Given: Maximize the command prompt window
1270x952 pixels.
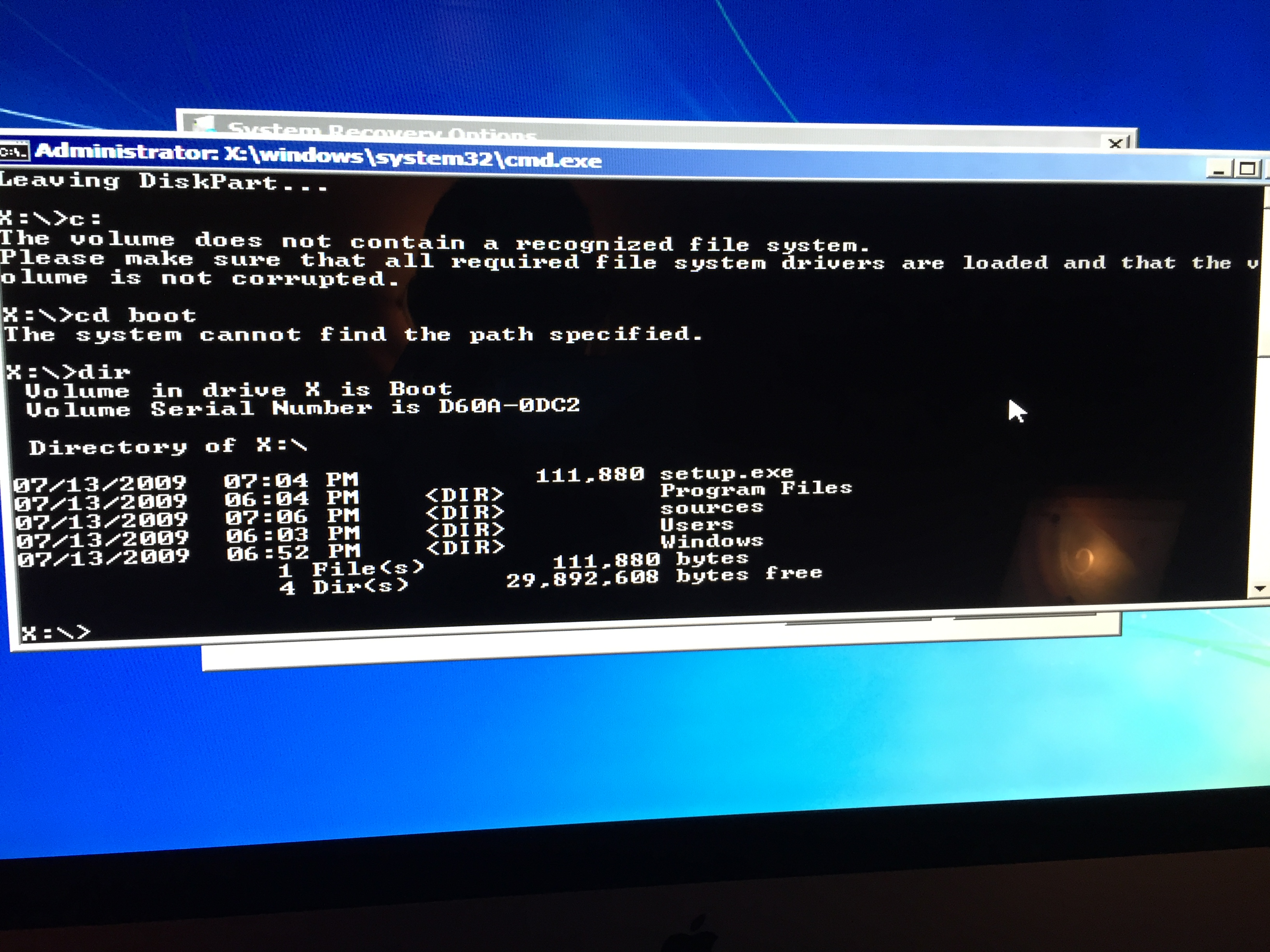Looking at the screenshot, I should point(1247,169).
